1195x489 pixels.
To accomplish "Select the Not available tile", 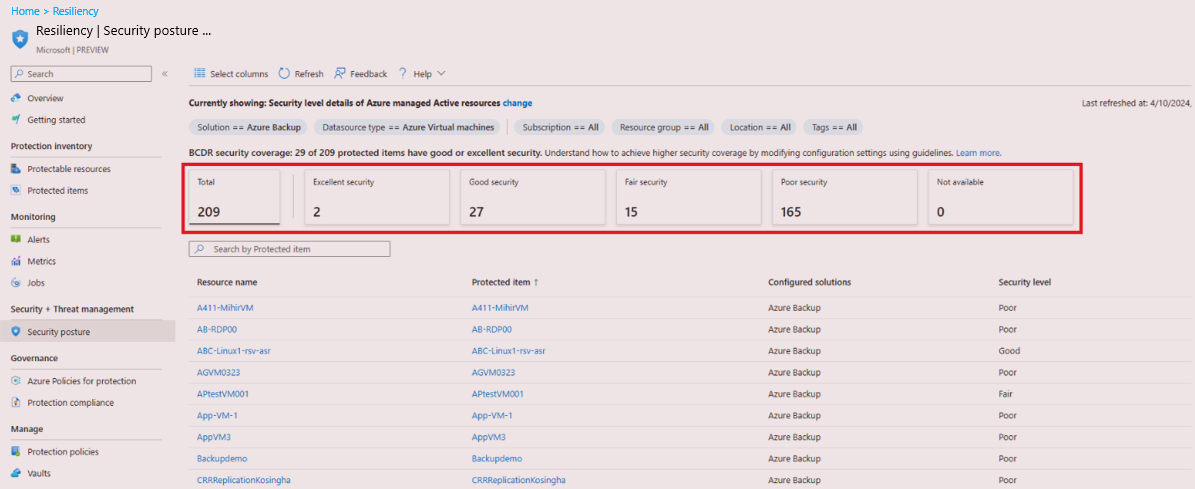I will pos(1001,198).
